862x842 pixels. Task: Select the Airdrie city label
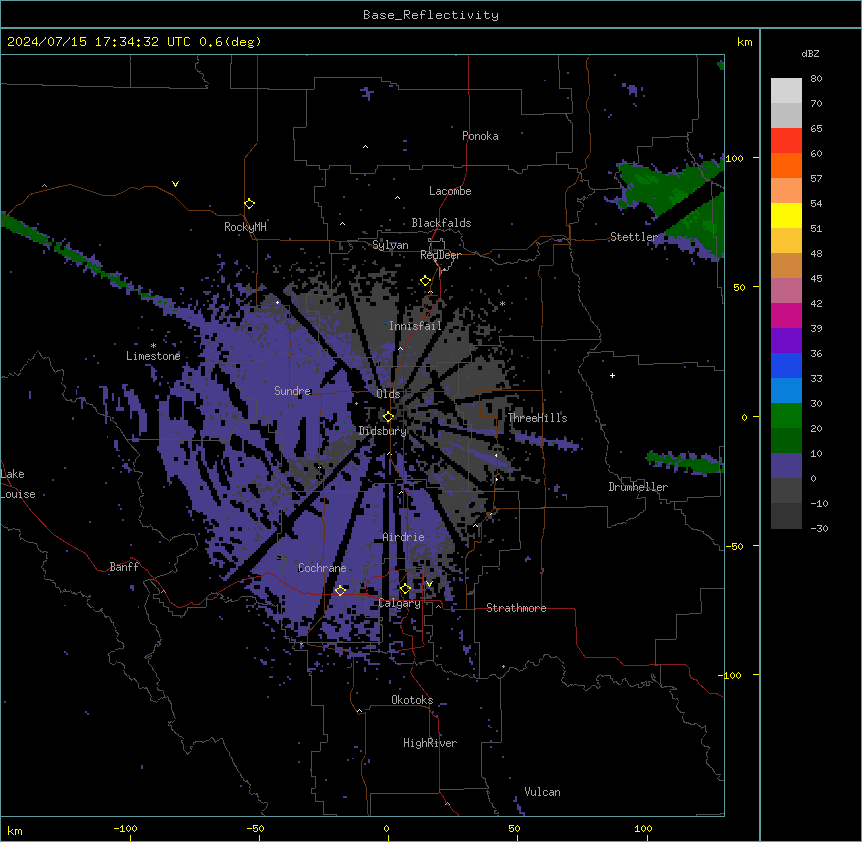(x=403, y=537)
